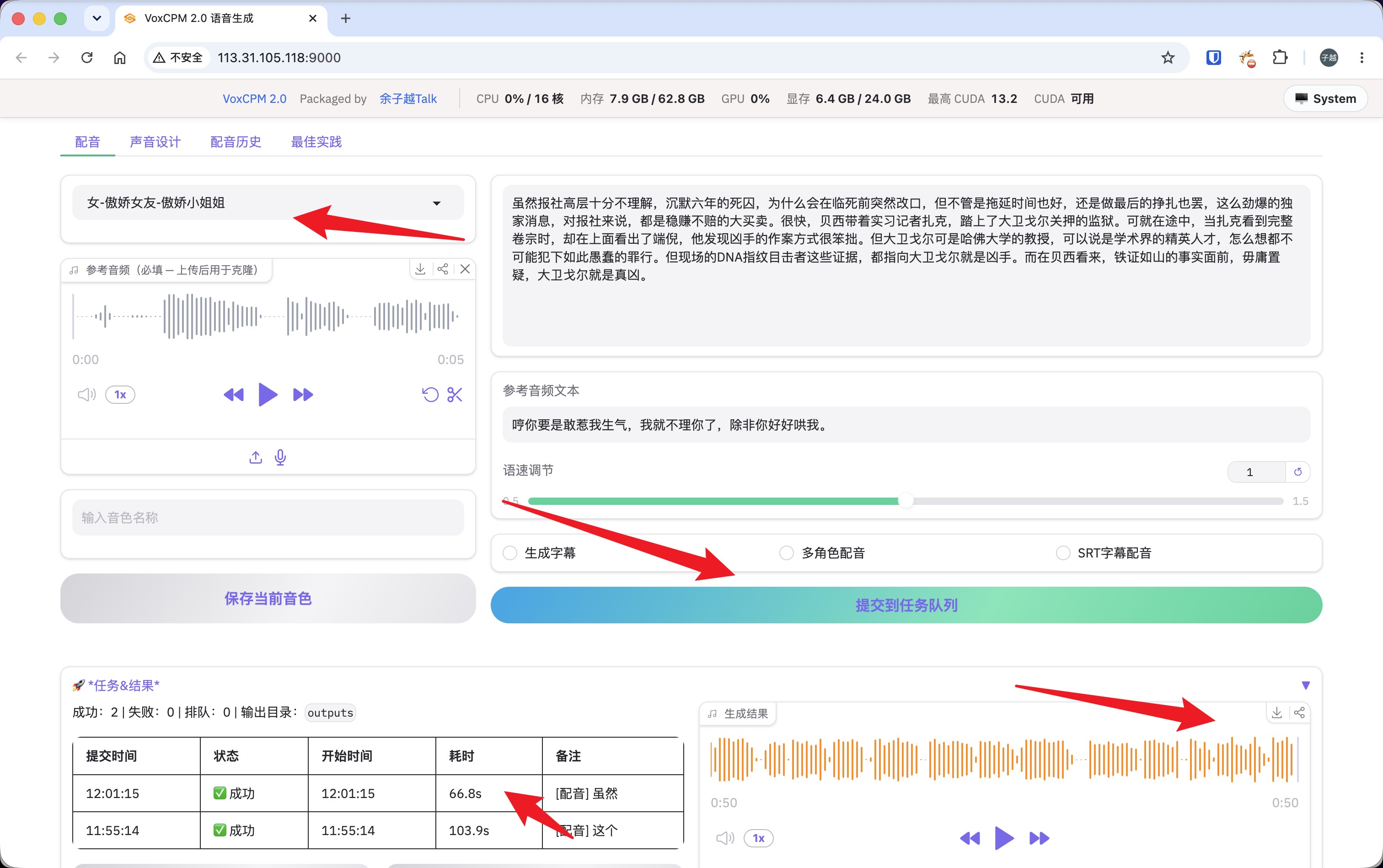Bookmark this page with star icon
Image resolution: width=1383 pixels, height=868 pixels.
click(1168, 58)
